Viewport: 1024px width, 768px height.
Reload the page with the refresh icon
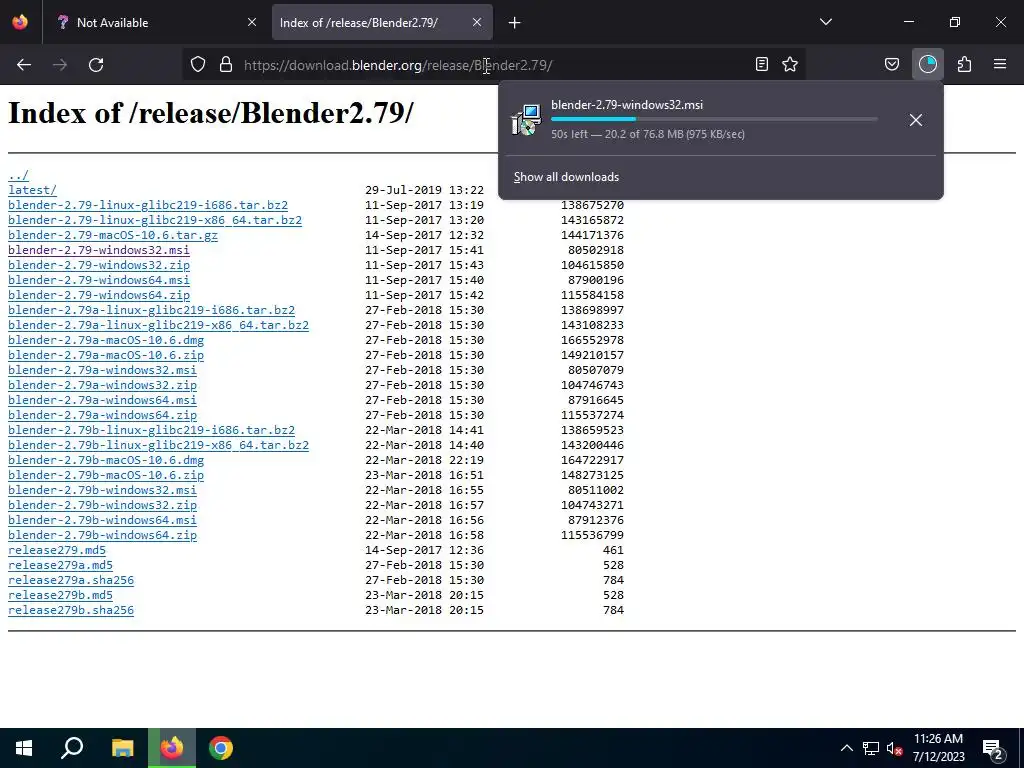point(96,65)
